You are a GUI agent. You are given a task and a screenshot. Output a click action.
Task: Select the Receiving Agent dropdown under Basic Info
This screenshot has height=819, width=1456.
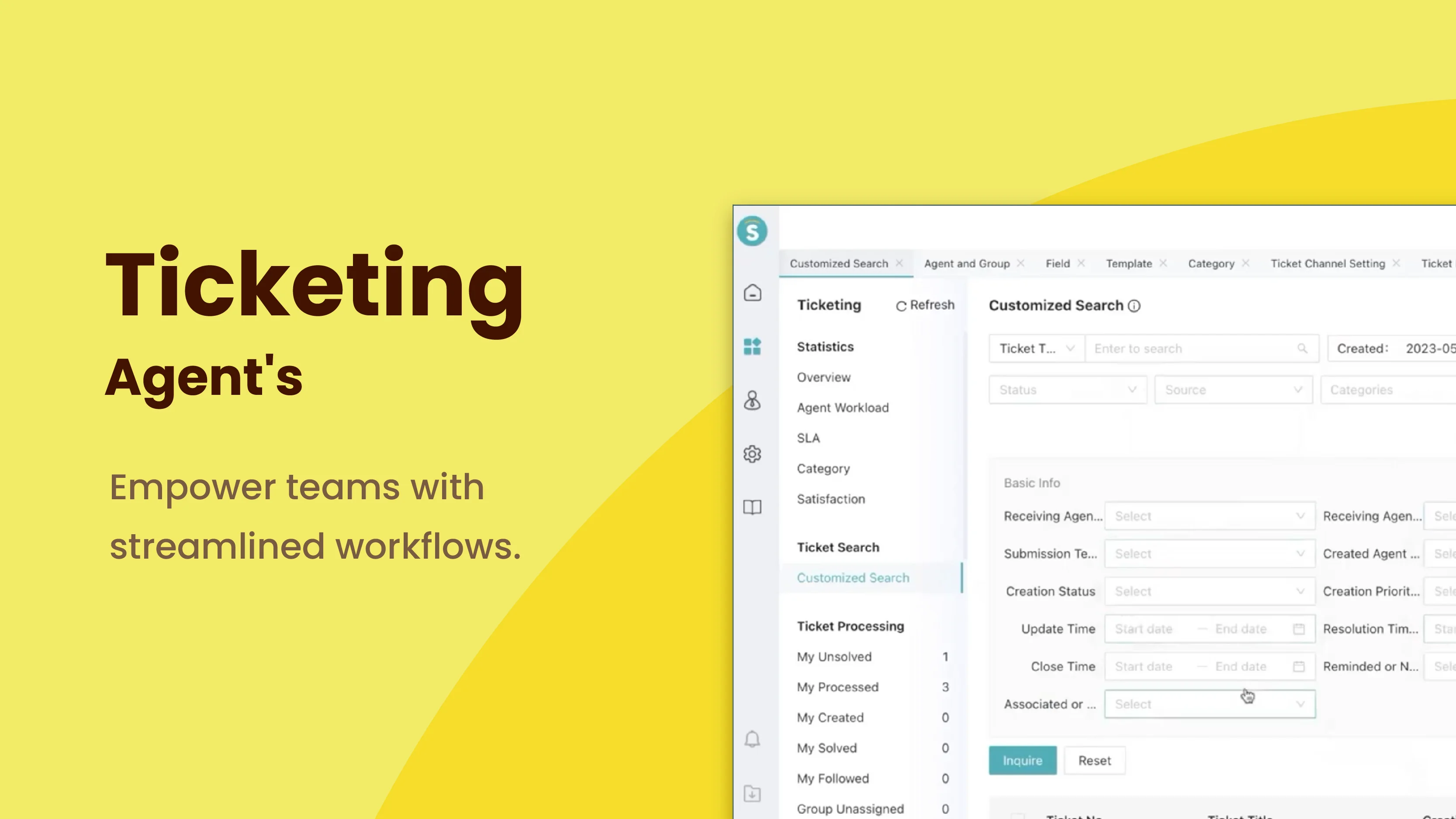[1209, 515]
